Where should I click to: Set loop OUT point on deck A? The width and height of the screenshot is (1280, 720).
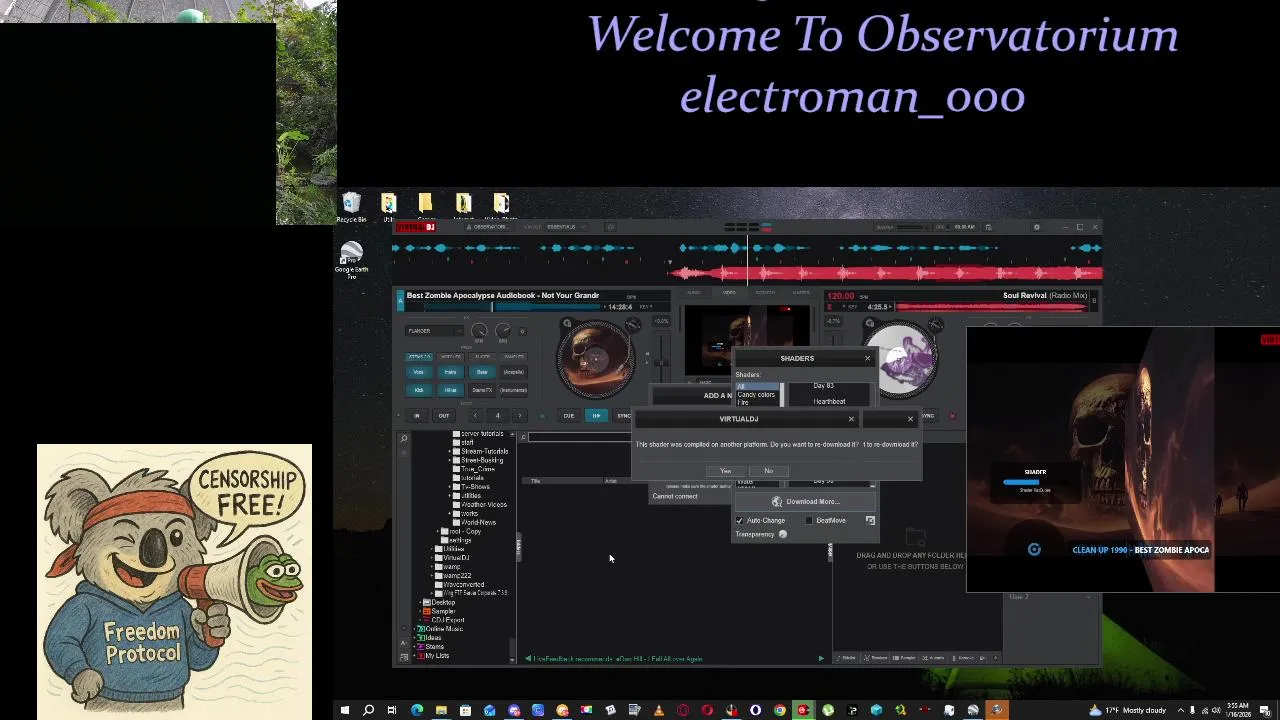tap(443, 416)
